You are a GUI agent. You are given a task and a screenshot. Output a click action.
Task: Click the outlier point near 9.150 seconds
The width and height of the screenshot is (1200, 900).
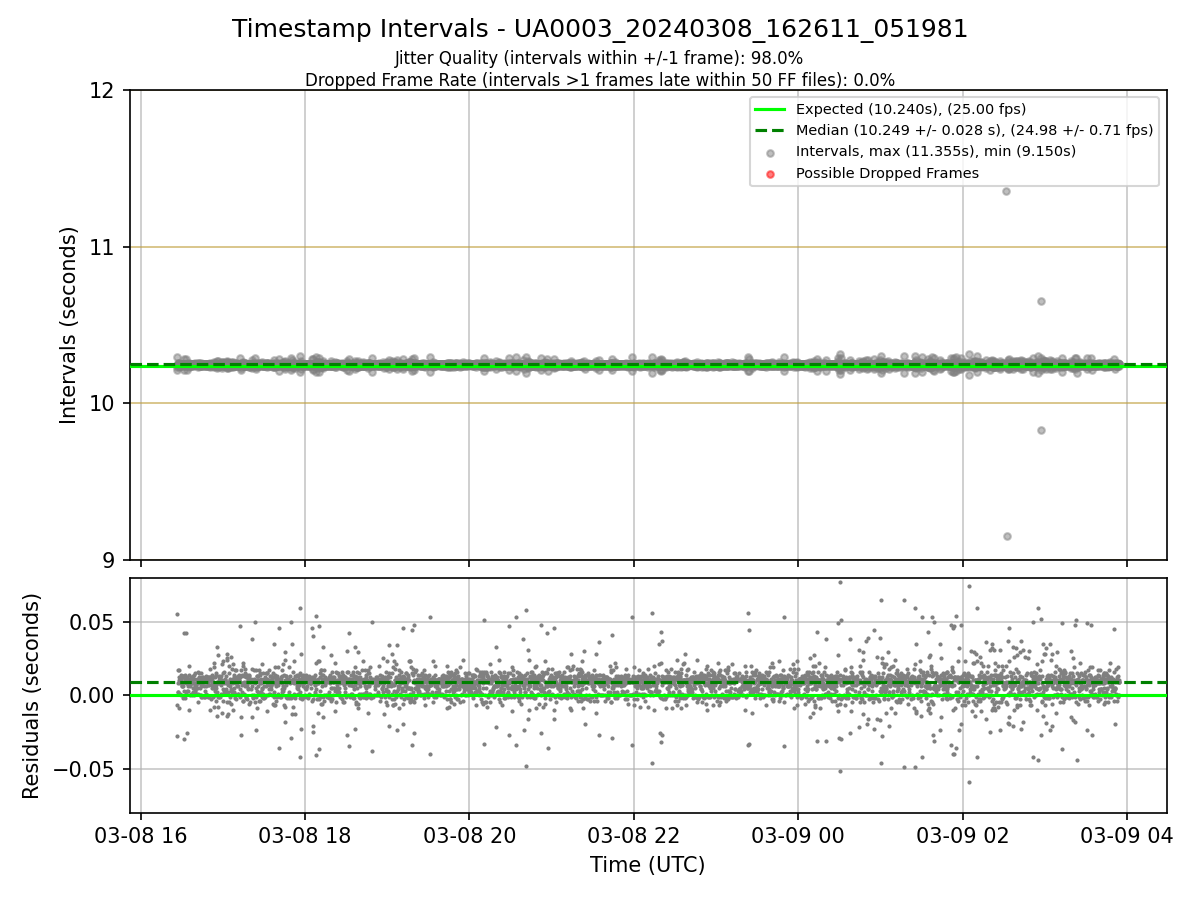(x=1007, y=536)
